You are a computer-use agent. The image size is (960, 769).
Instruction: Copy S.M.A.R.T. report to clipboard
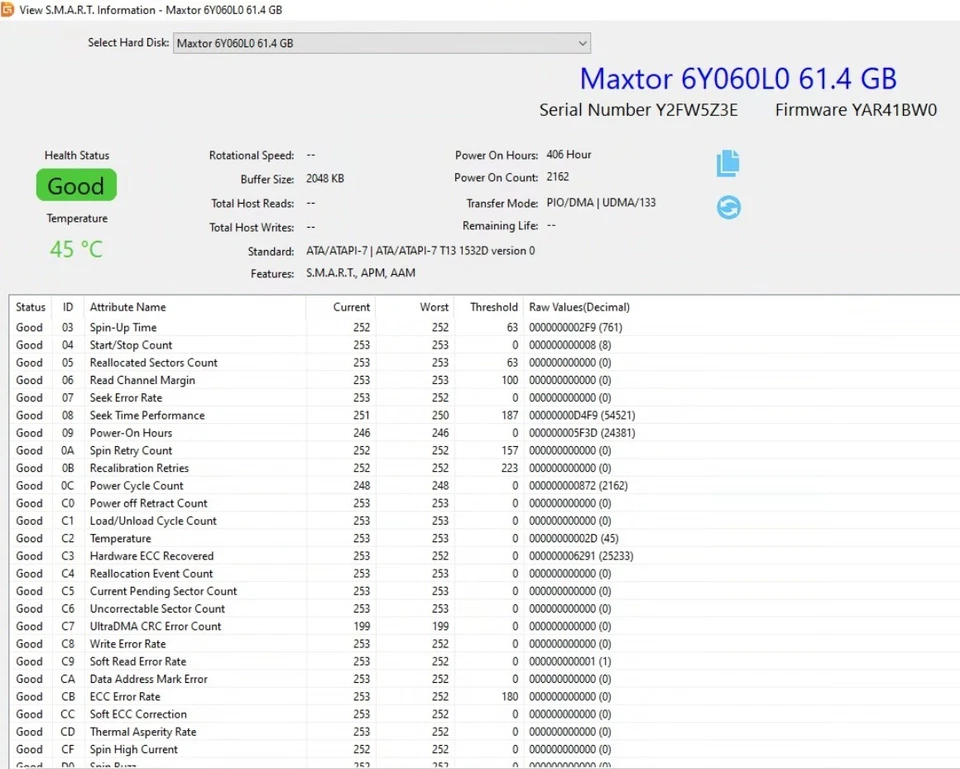pos(728,163)
